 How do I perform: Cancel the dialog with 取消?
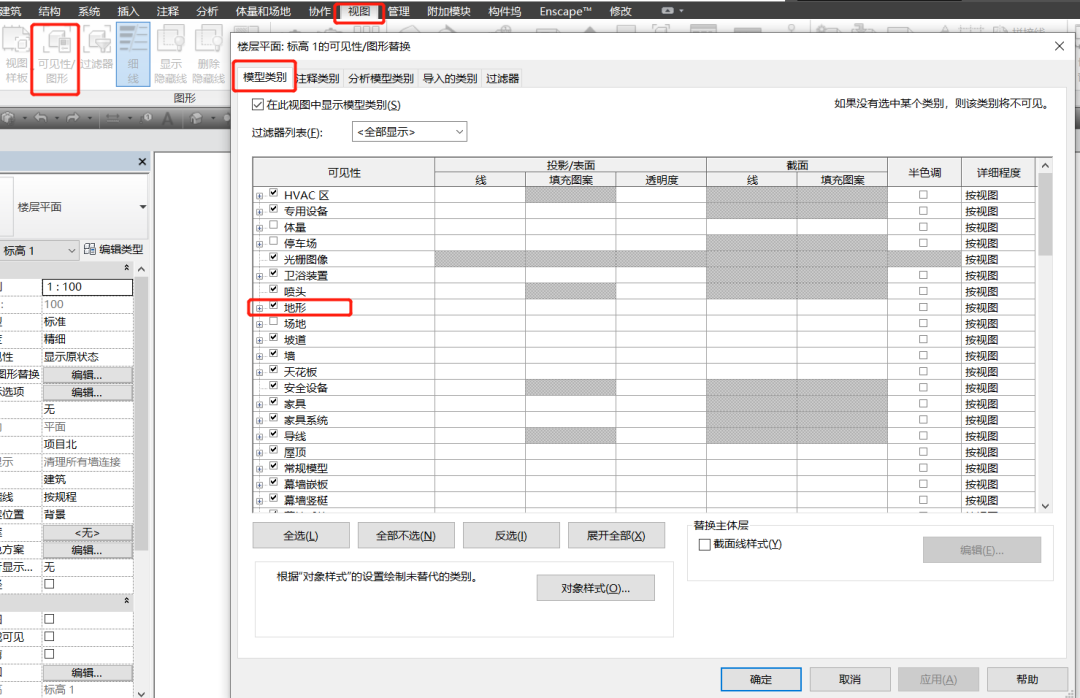tap(850, 679)
